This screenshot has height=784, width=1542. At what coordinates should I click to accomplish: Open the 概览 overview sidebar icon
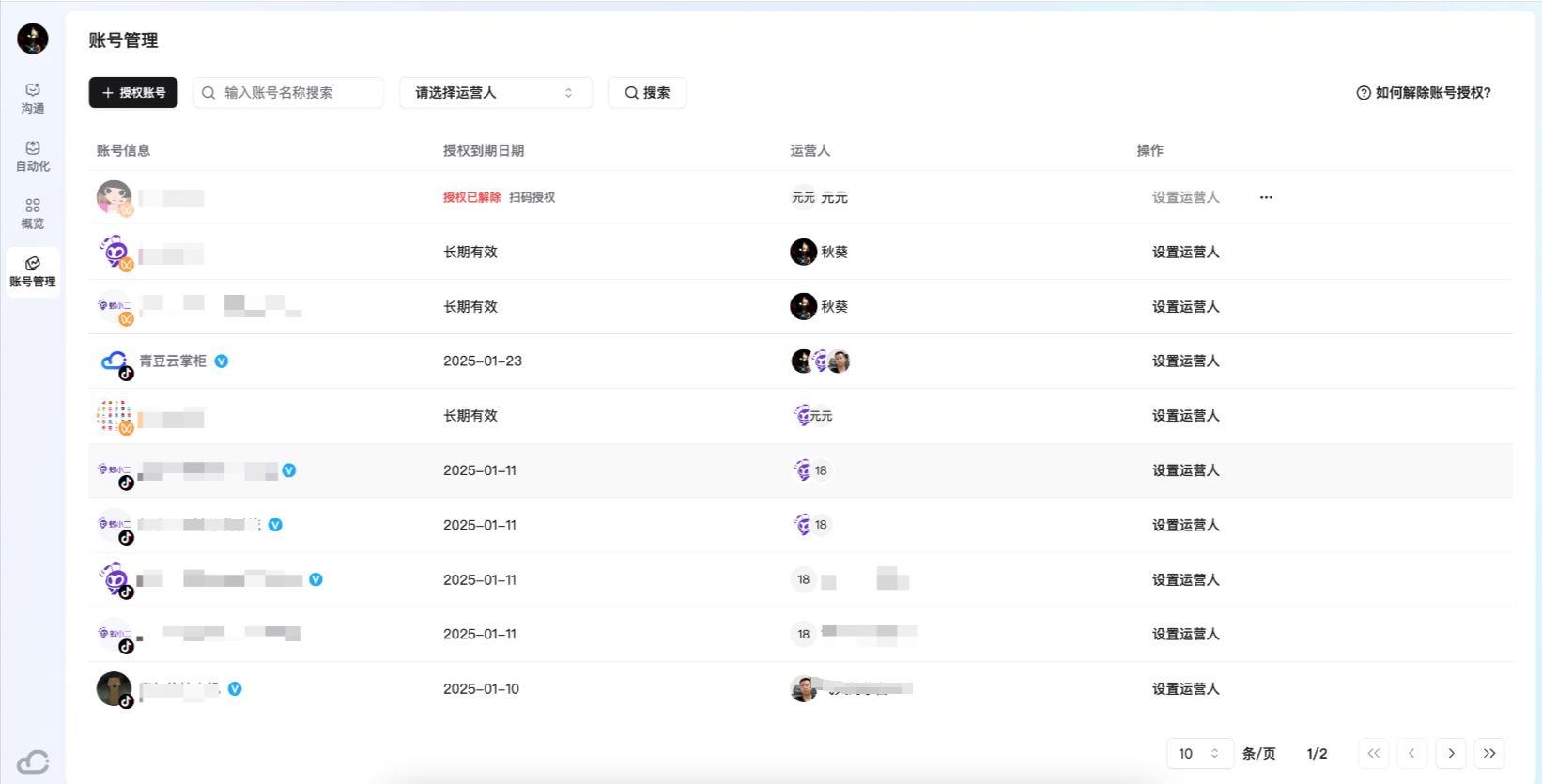33,213
